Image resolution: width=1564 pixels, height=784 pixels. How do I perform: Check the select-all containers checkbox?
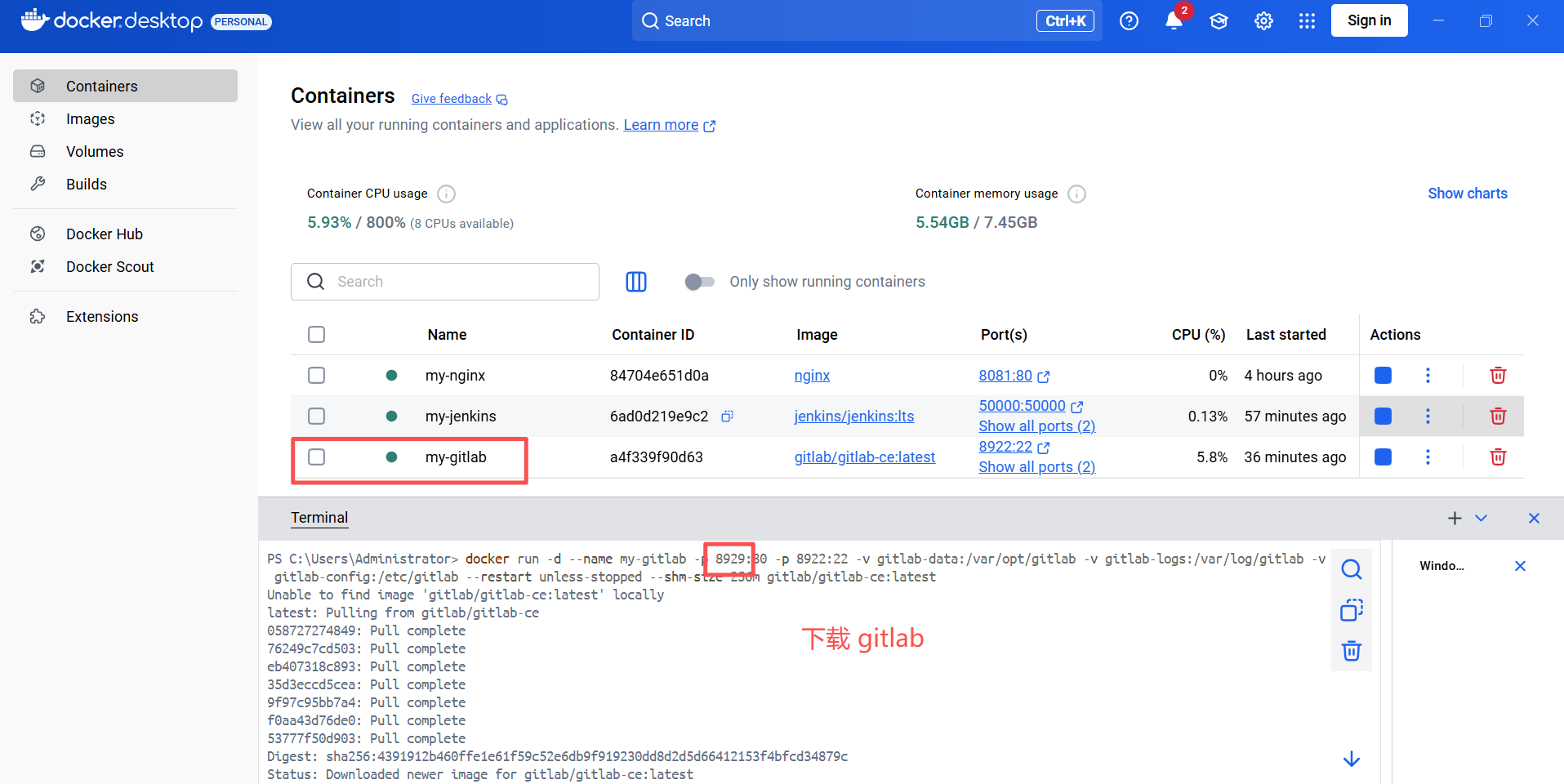(317, 335)
